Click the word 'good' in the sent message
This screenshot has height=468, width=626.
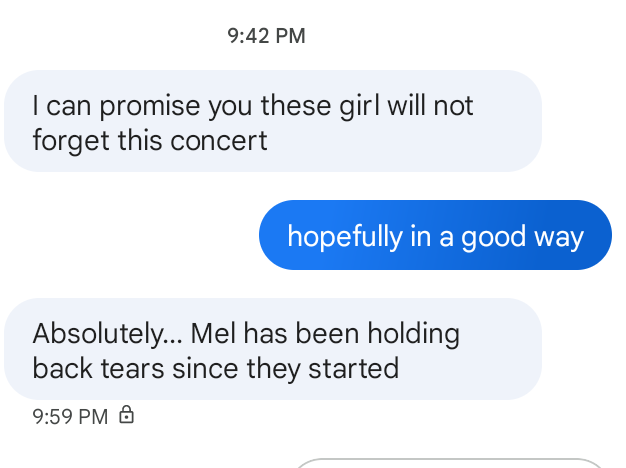click(493, 237)
